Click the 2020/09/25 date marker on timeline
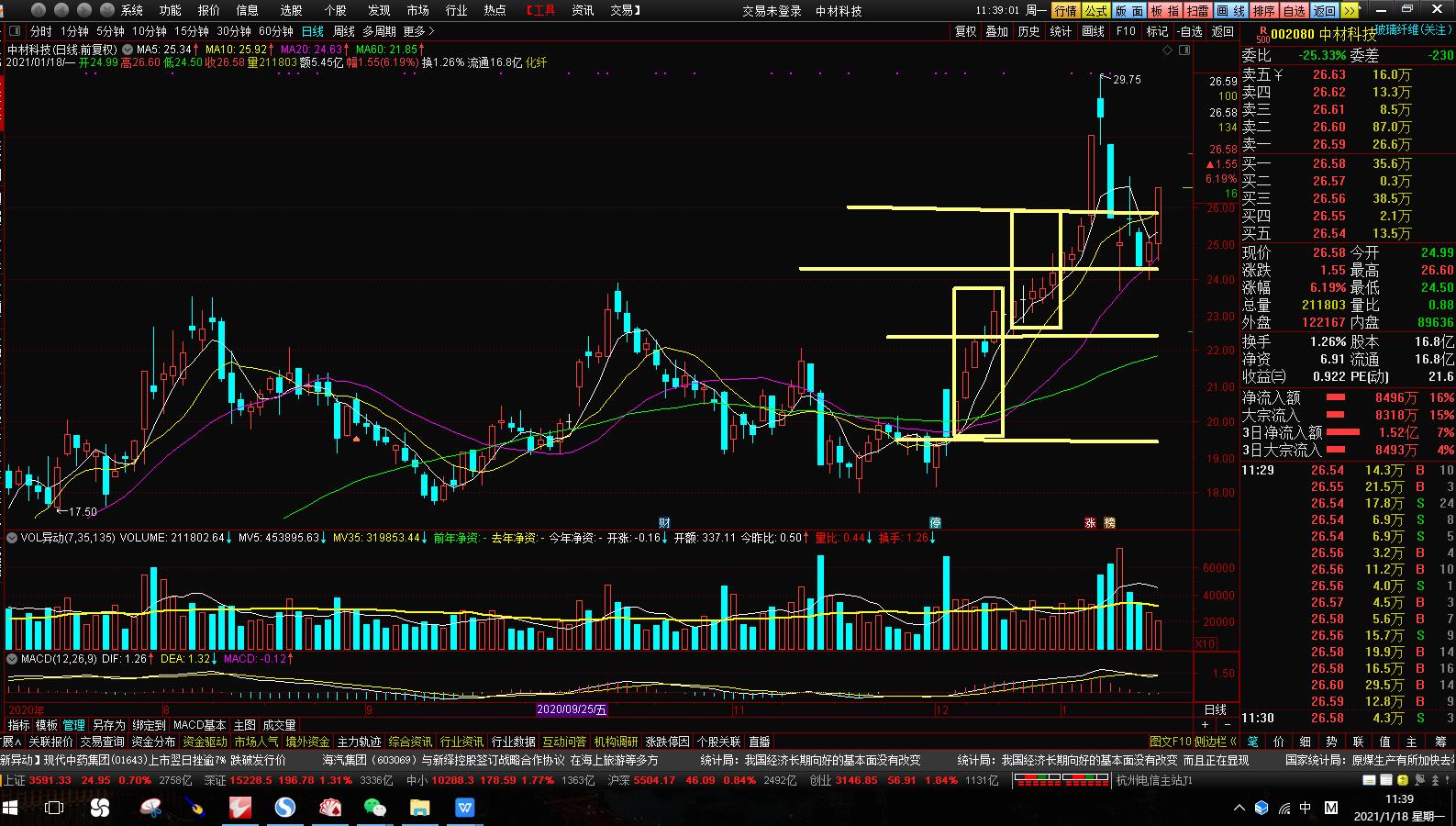The width and height of the screenshot is (1456, 826). [572, 709]
